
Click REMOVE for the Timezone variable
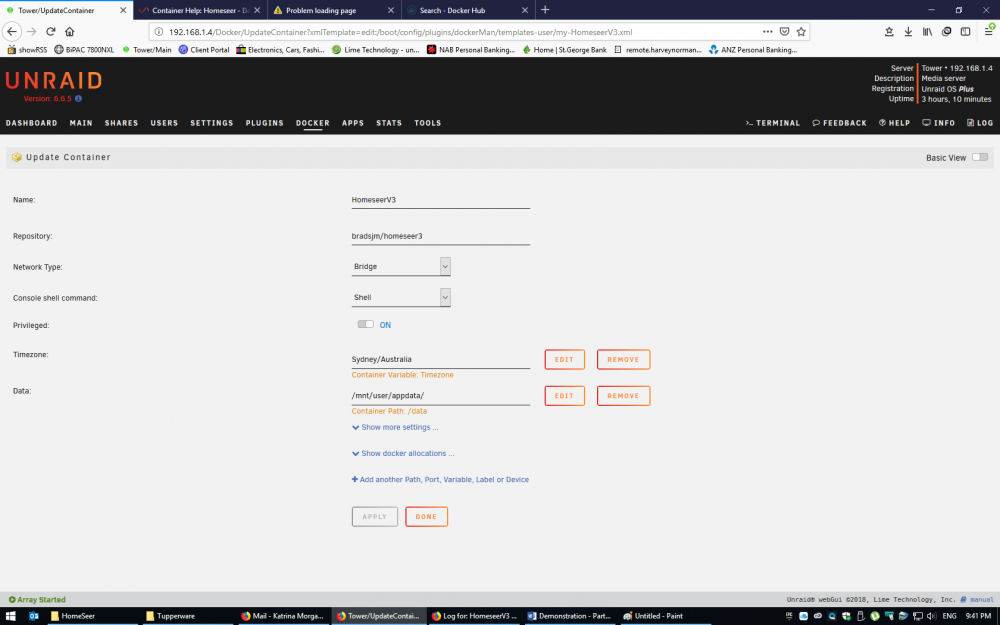click(623, 359)
